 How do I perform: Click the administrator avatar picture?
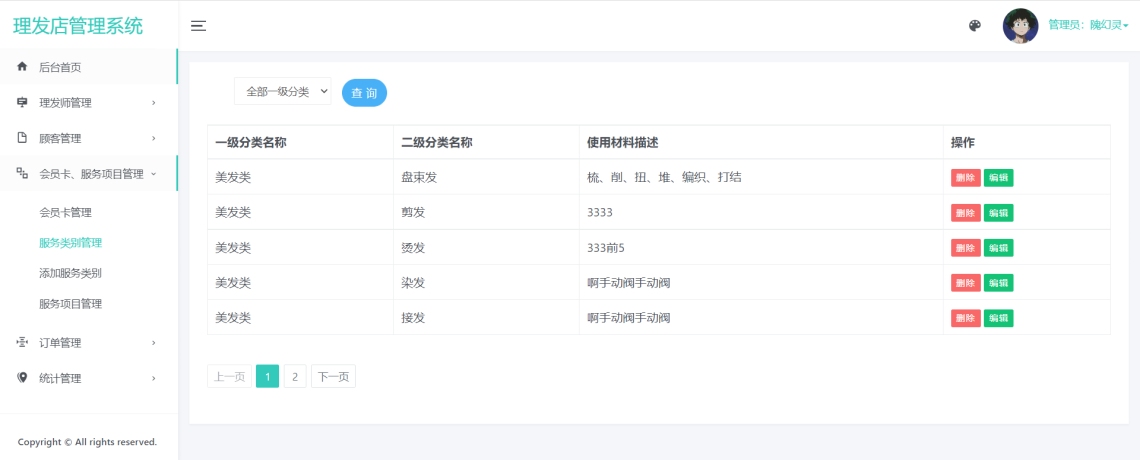pyautogui.click(x=1020, y=26)
